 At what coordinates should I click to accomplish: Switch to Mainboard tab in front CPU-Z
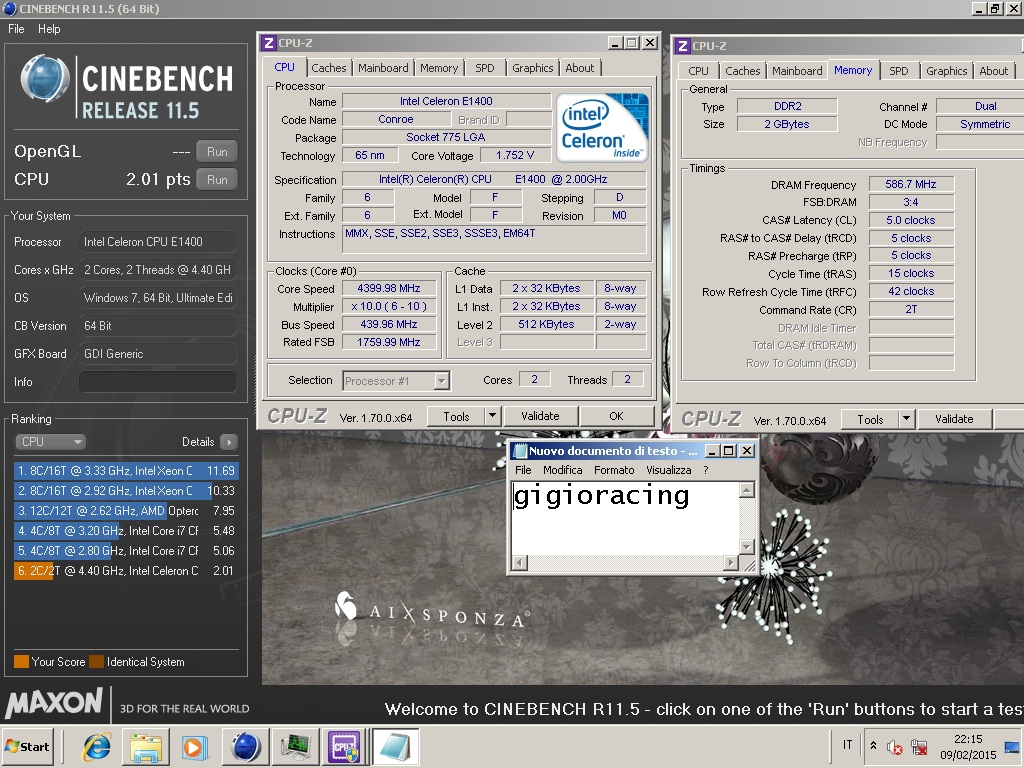coord(383,68)
